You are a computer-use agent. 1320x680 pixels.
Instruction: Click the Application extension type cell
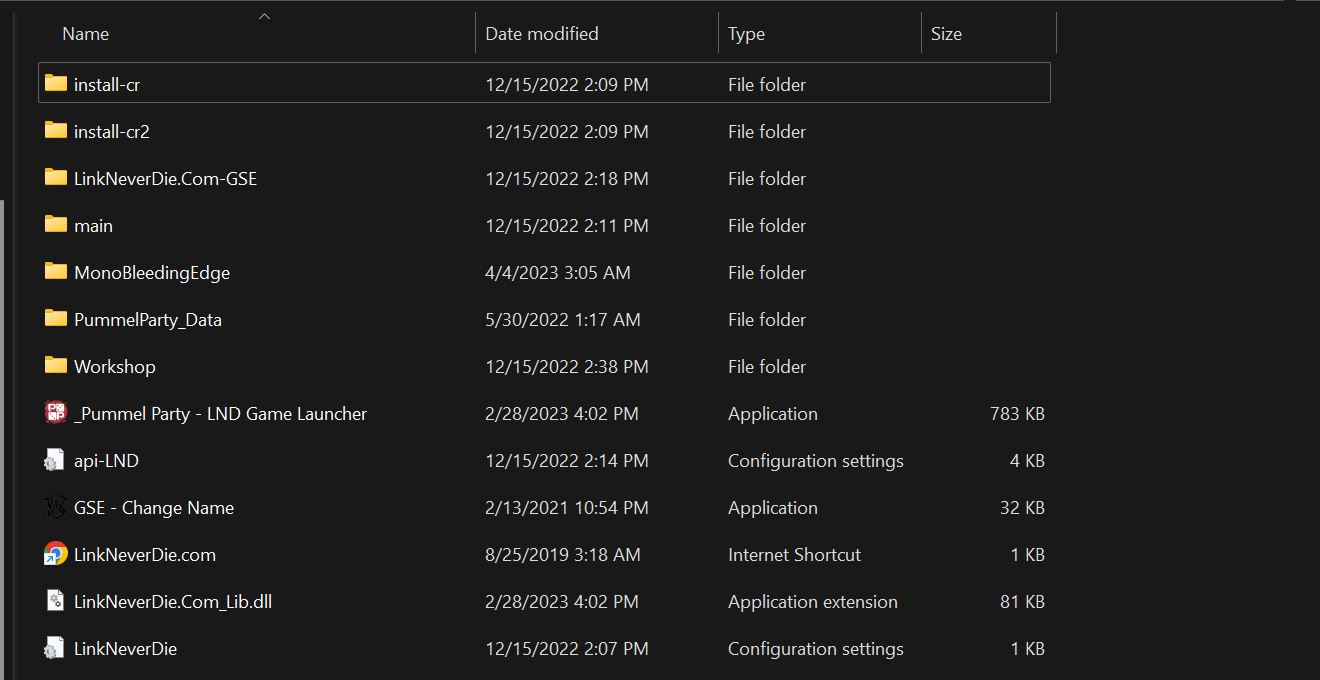[x=813, y=602]
